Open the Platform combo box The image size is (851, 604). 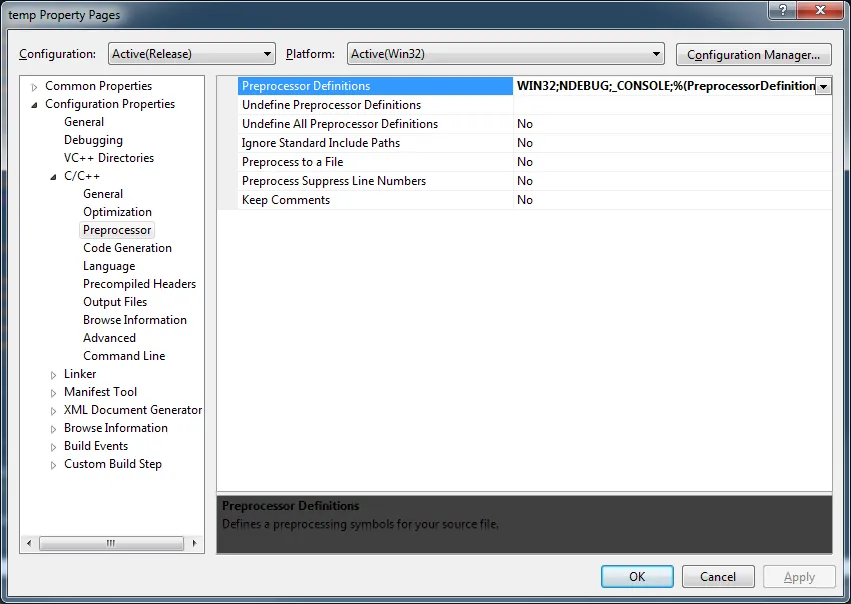(x=505, y=54)
